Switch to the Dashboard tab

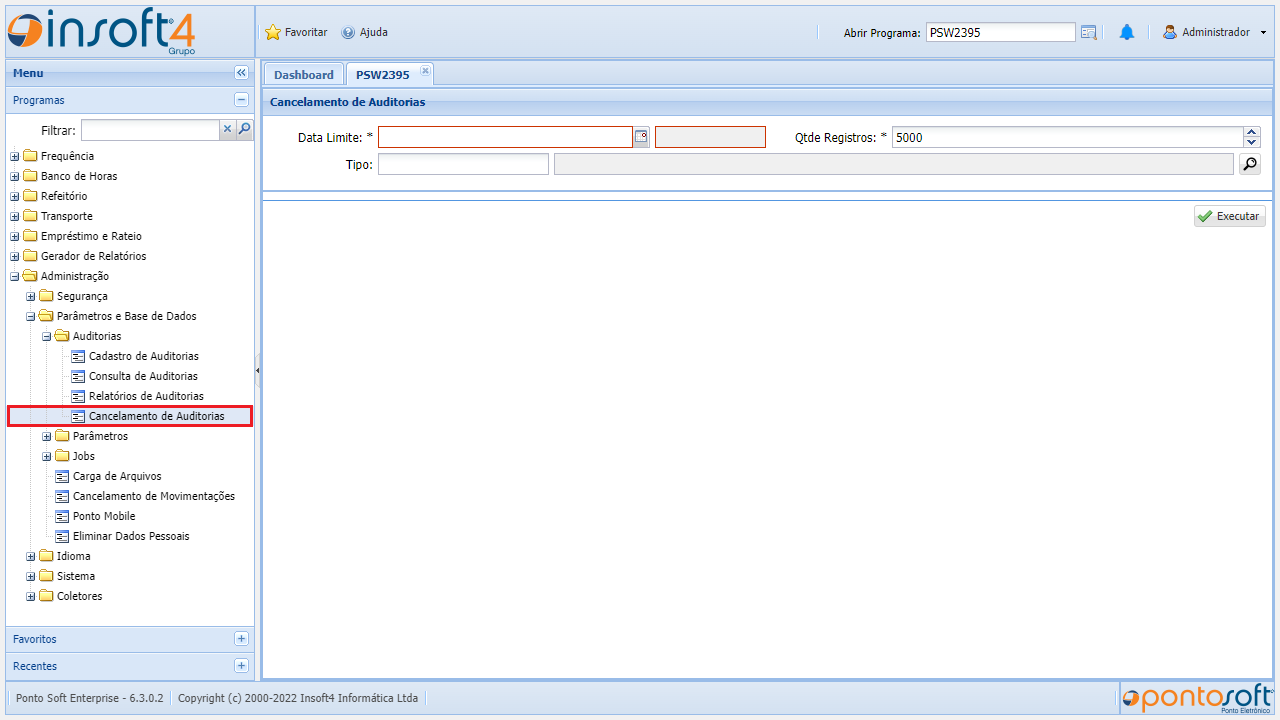coord(303,75)
